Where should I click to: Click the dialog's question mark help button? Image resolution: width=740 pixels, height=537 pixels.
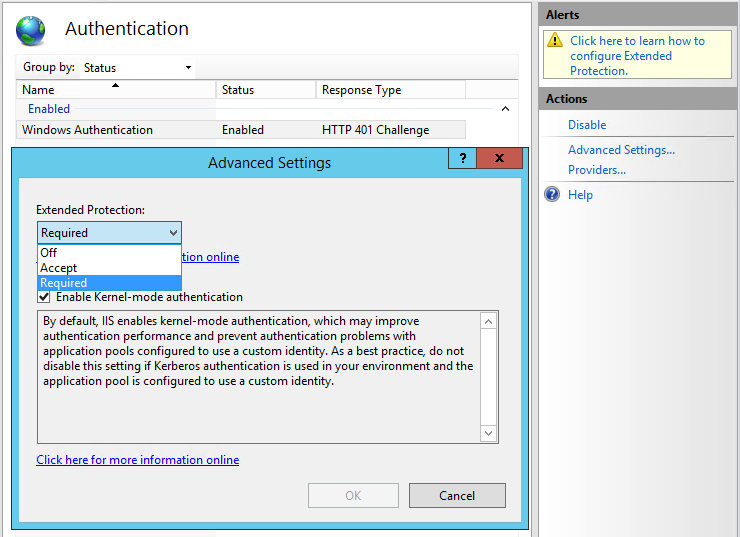tap(462, 159)
